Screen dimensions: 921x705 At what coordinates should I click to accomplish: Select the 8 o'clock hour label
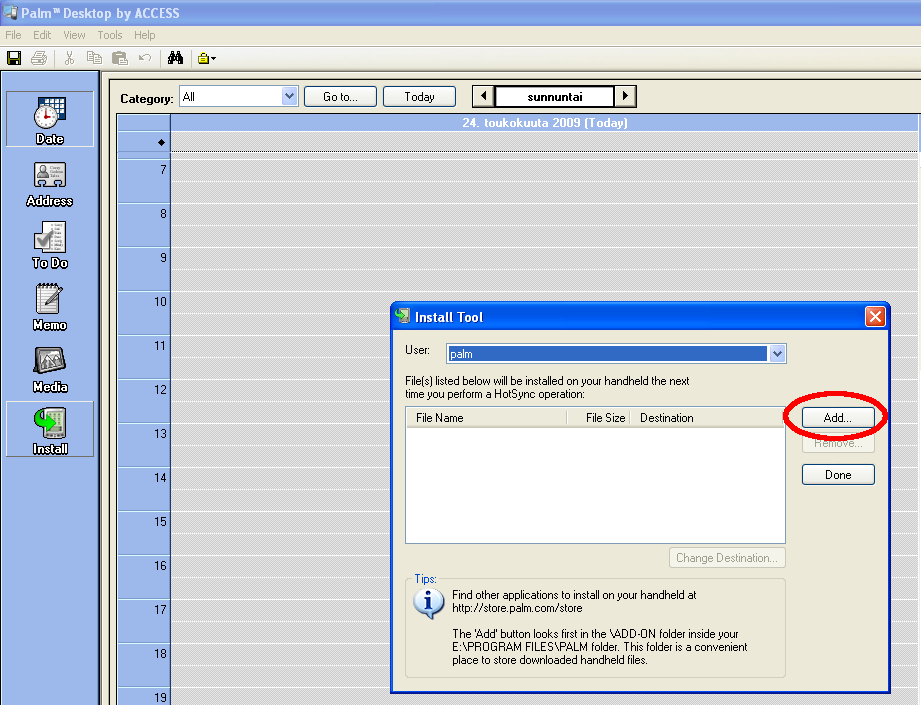coord(163,214)
